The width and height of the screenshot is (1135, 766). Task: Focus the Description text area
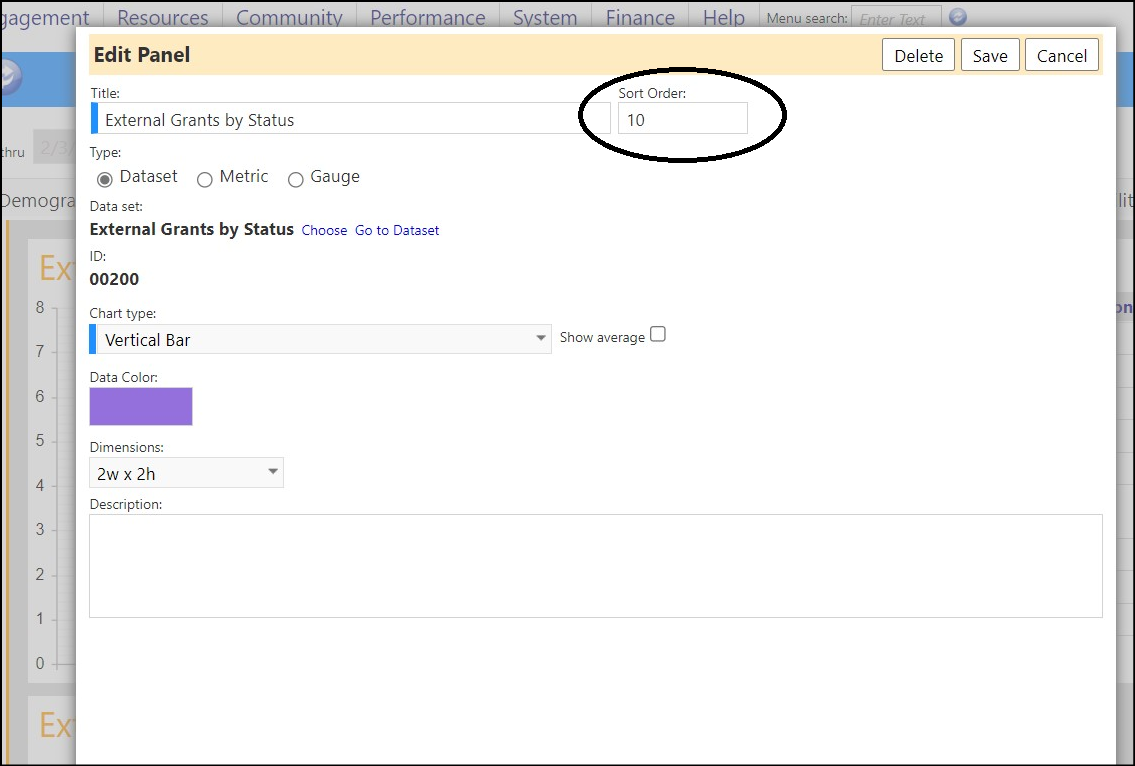596,566
